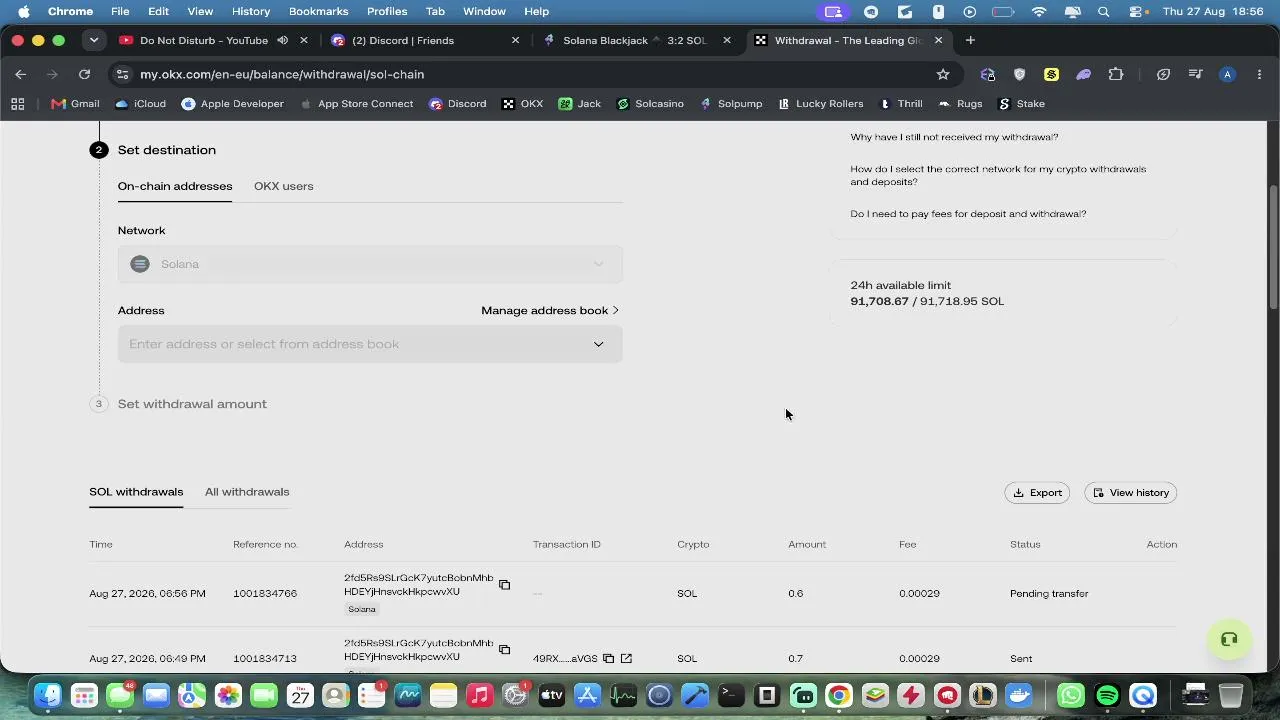The width and height of the screenshot is (1280, 720).
Task: Copy transaction ID 49RX...aVGS
Action: tap(608, 658)
